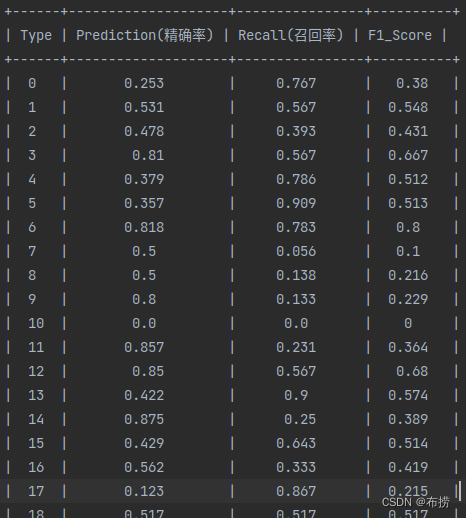Click the Type 17 row label

coord(36,491)
